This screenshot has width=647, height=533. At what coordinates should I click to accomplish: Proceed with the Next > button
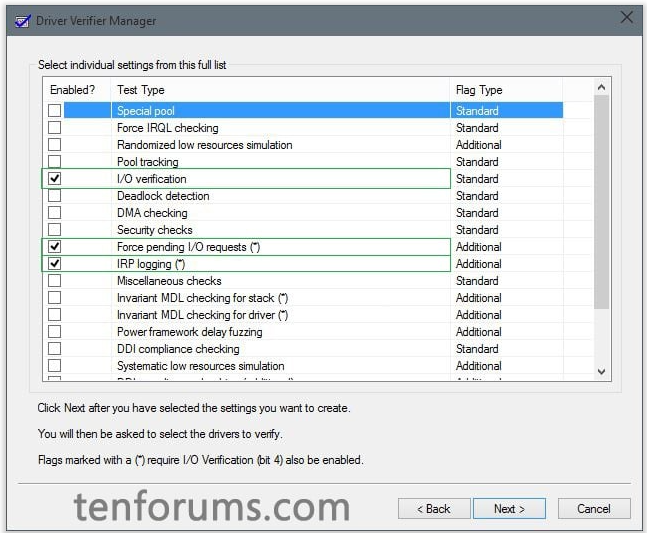coord(509,509)
